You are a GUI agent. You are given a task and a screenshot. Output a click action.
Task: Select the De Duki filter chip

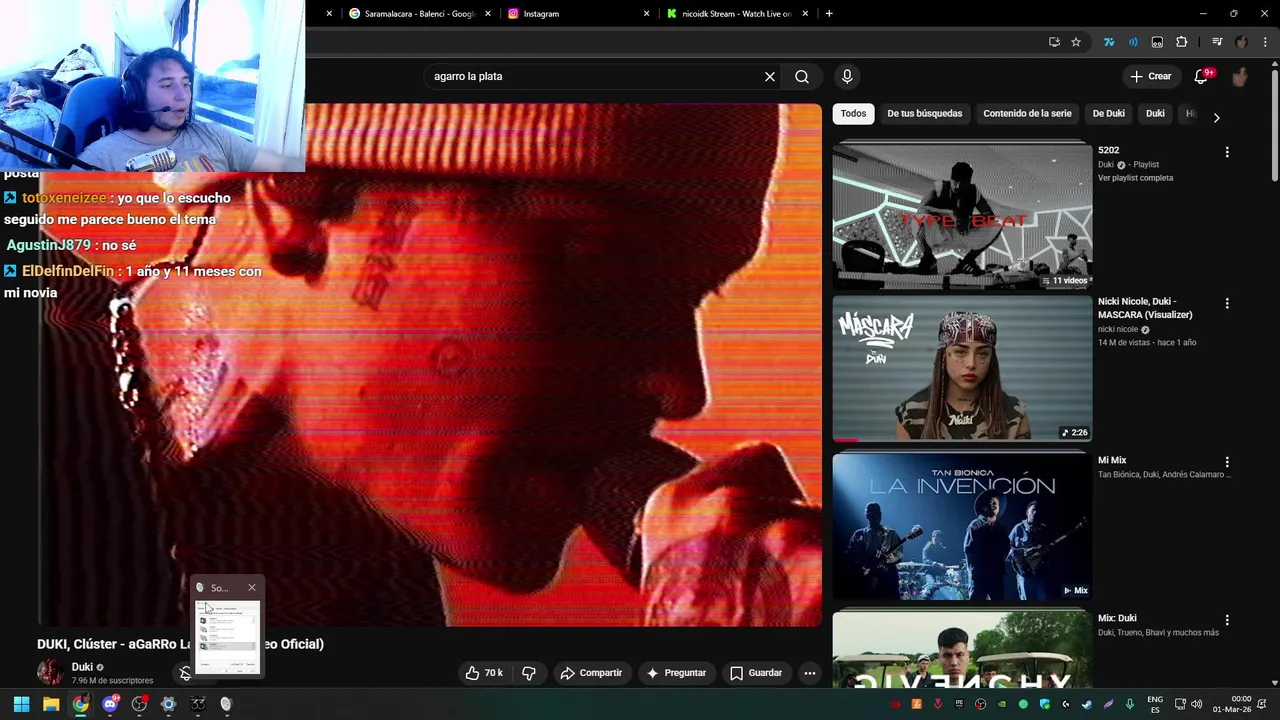(1109, 113)
